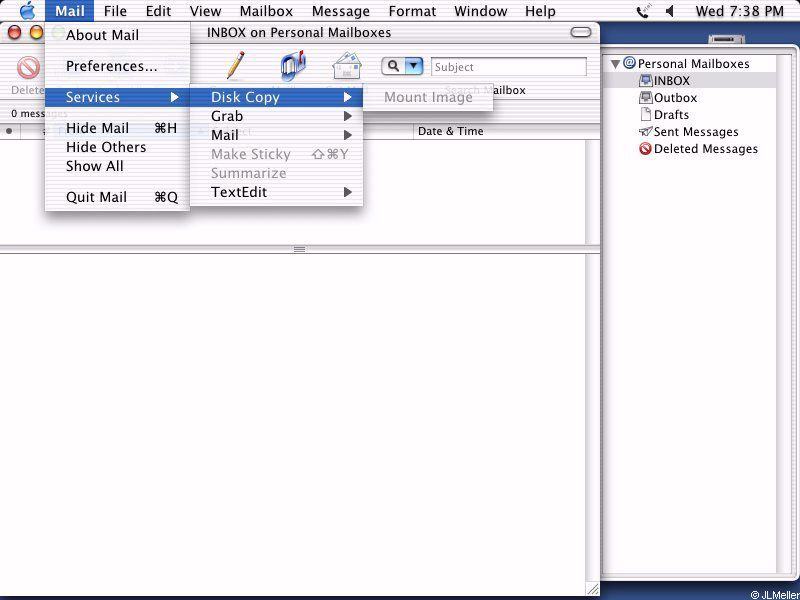
Task: Expand the Grab services submenu
Action: pos(276,116)
